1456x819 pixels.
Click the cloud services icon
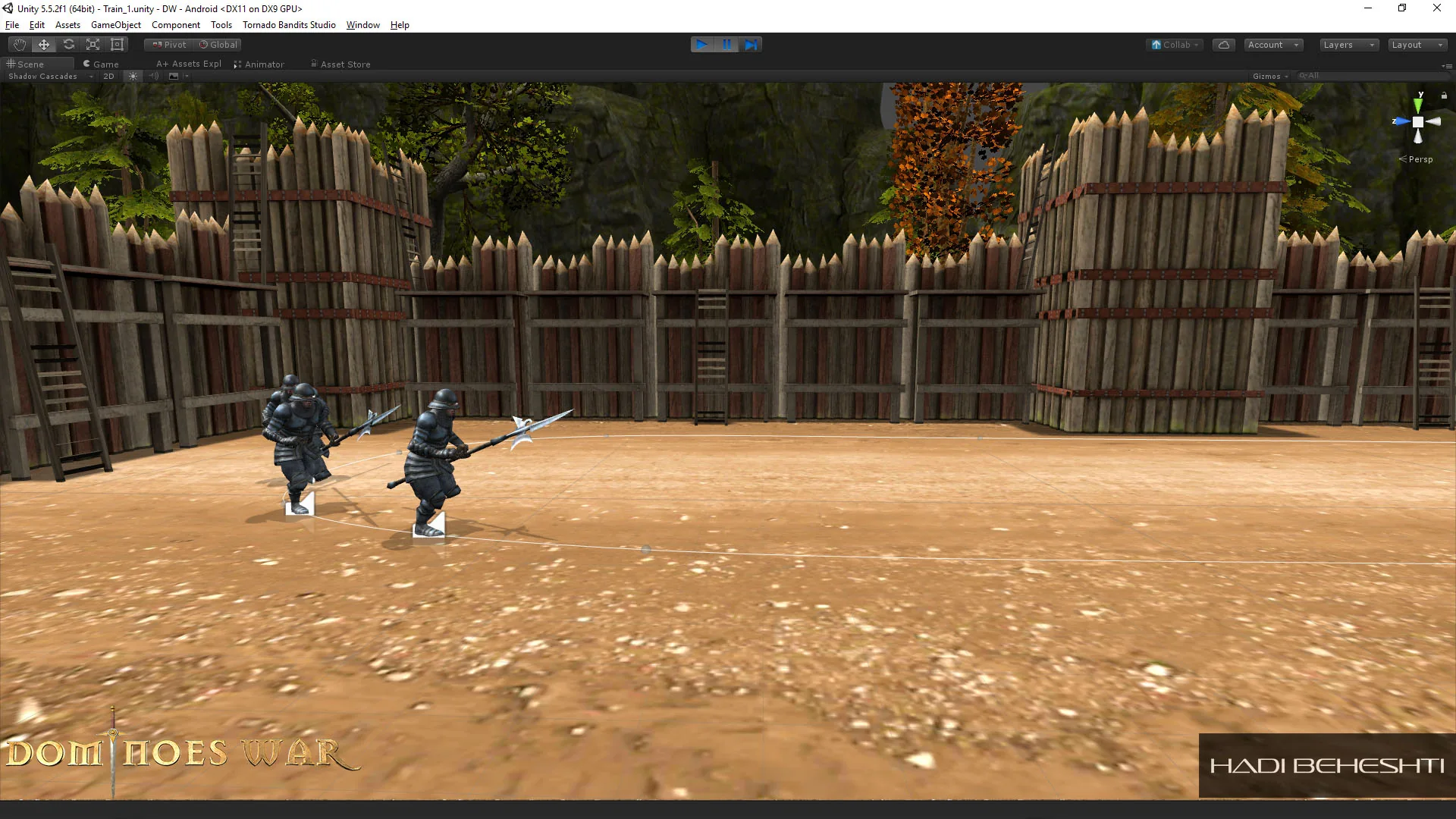tap(1223, 45)
